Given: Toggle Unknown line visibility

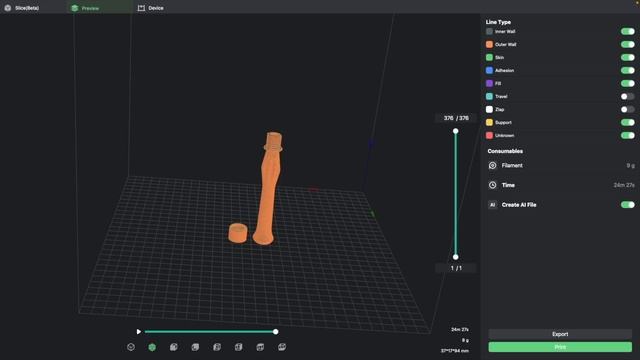Looking at the screenshot, I should pos(627,136).
